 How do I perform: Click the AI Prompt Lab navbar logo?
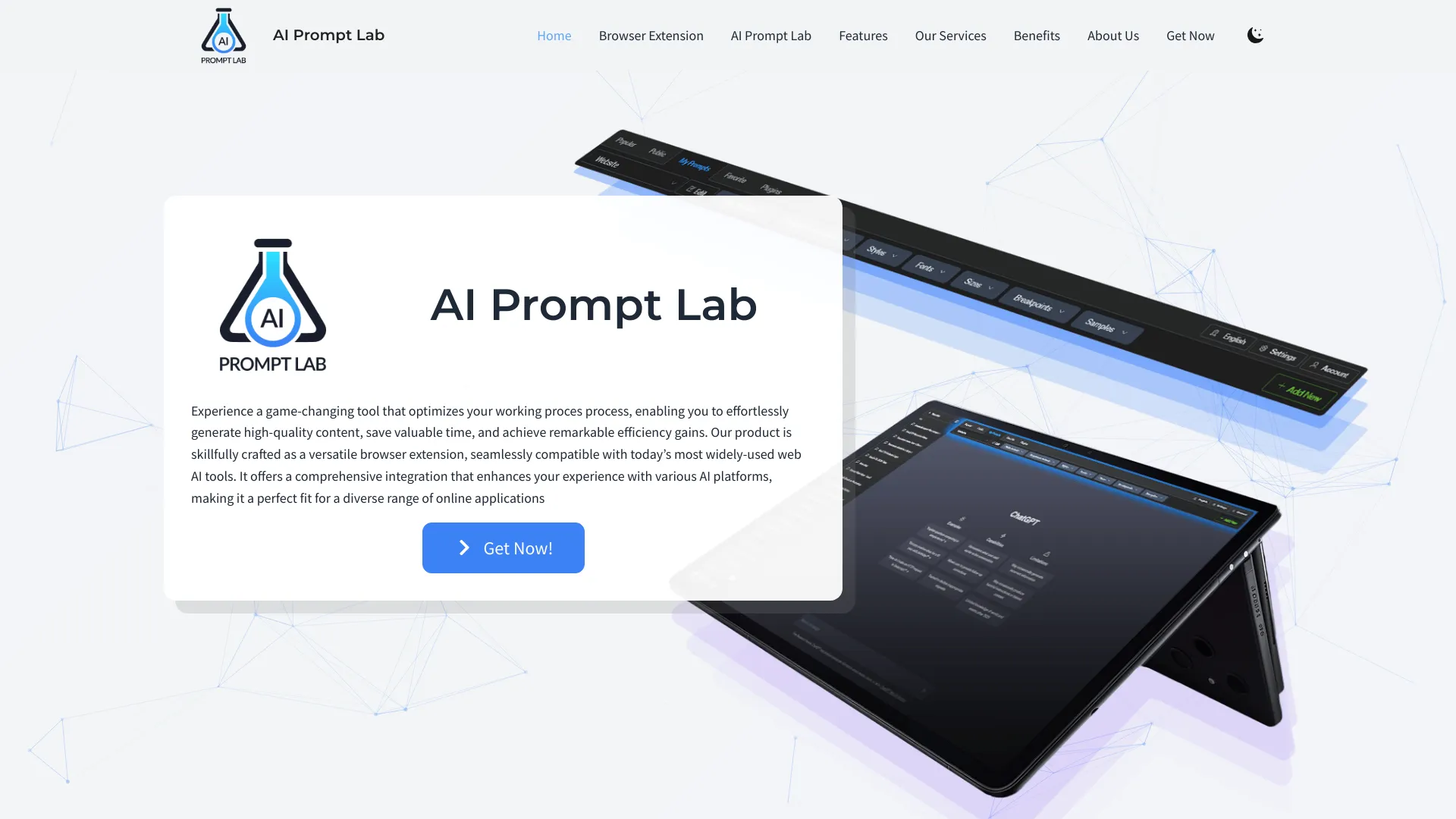223,35
